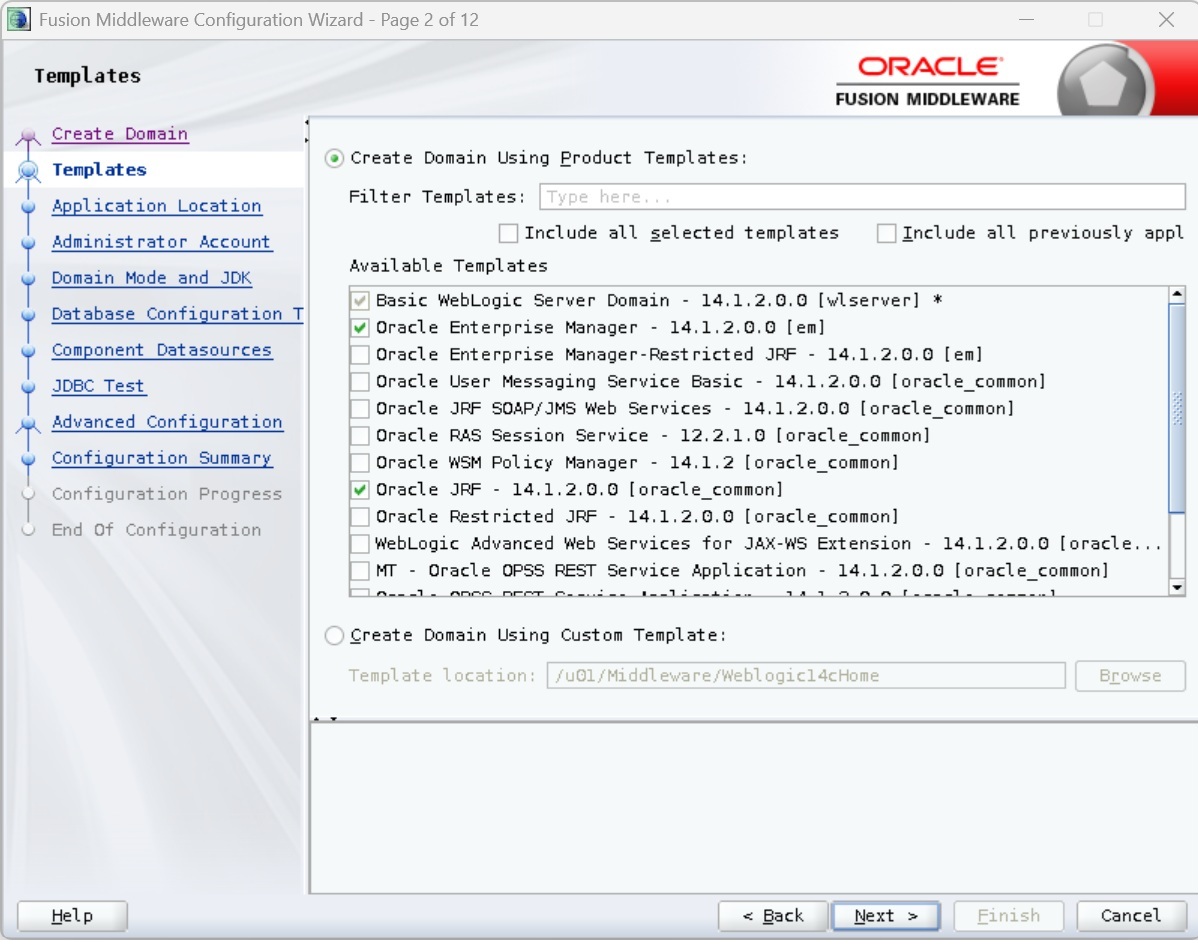Click the Application Location step bullet icon
The image size is (1198, 945).
click(x=28, y=206)
